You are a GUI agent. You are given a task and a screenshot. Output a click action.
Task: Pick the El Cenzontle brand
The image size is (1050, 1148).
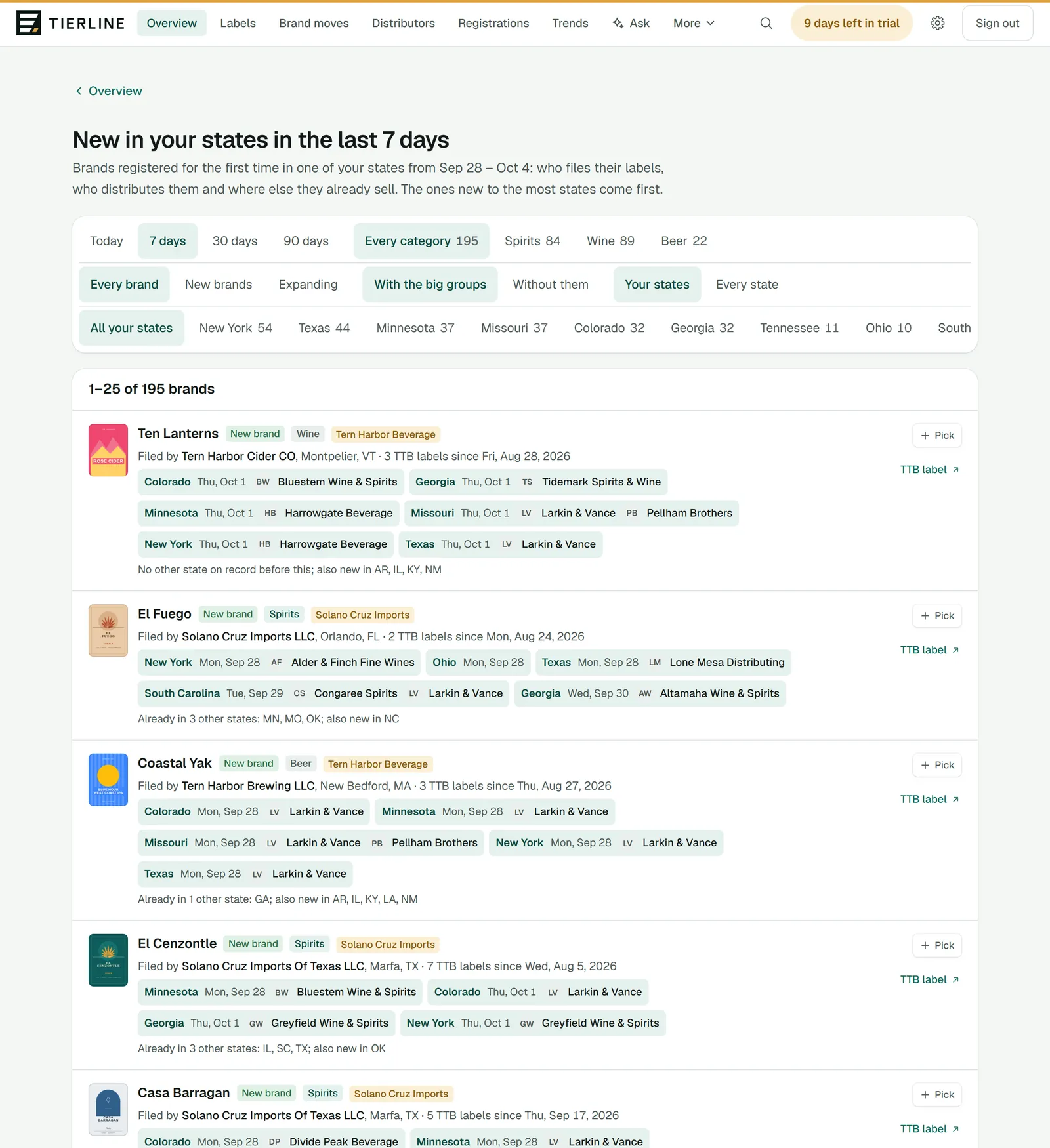pos(937,945)
